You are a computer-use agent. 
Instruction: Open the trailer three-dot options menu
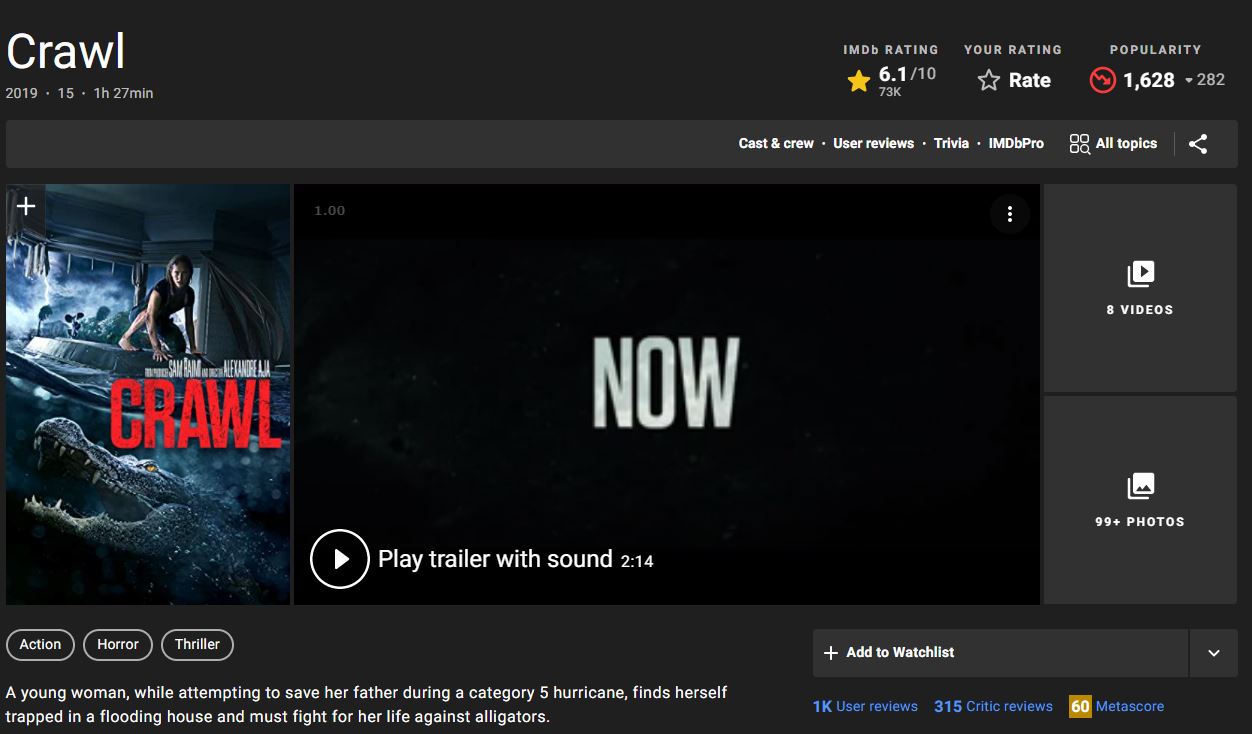(x=1010, y=214)
